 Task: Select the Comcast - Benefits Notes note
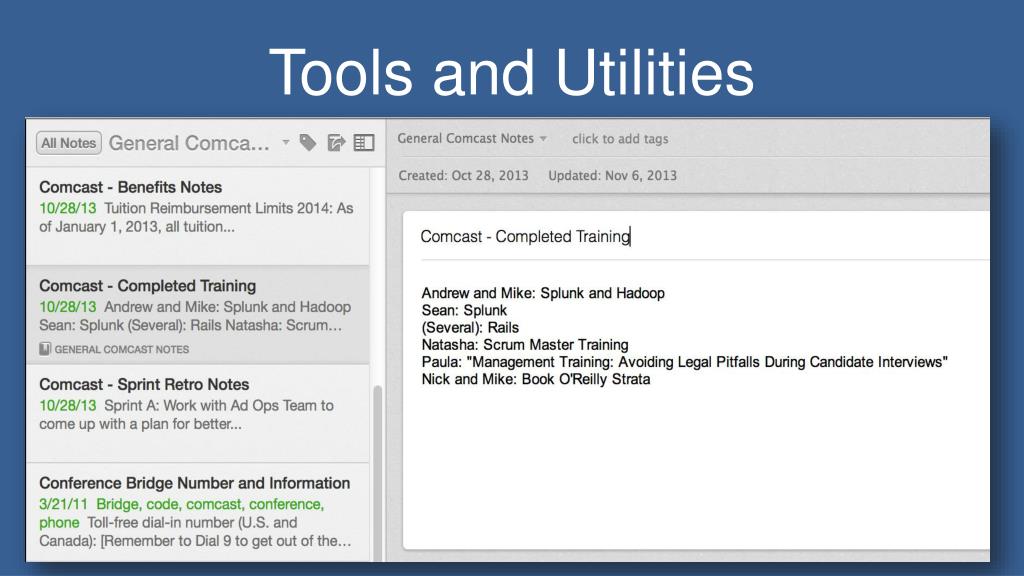197,206
